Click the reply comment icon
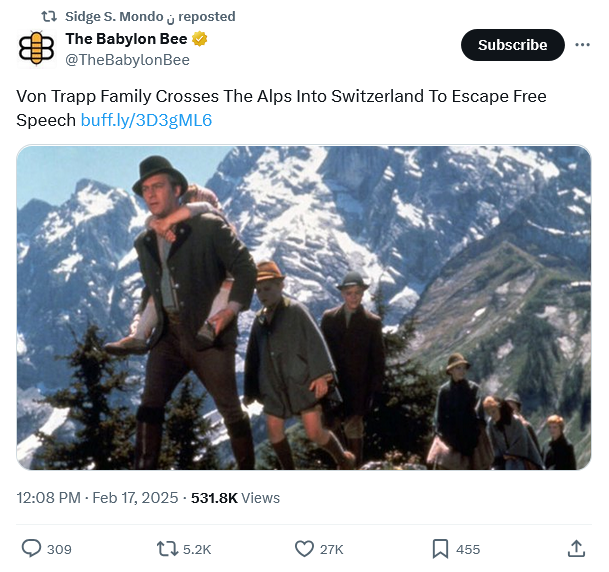The height and width of the screenshot is (572, 609). click(x=32, y=549)
